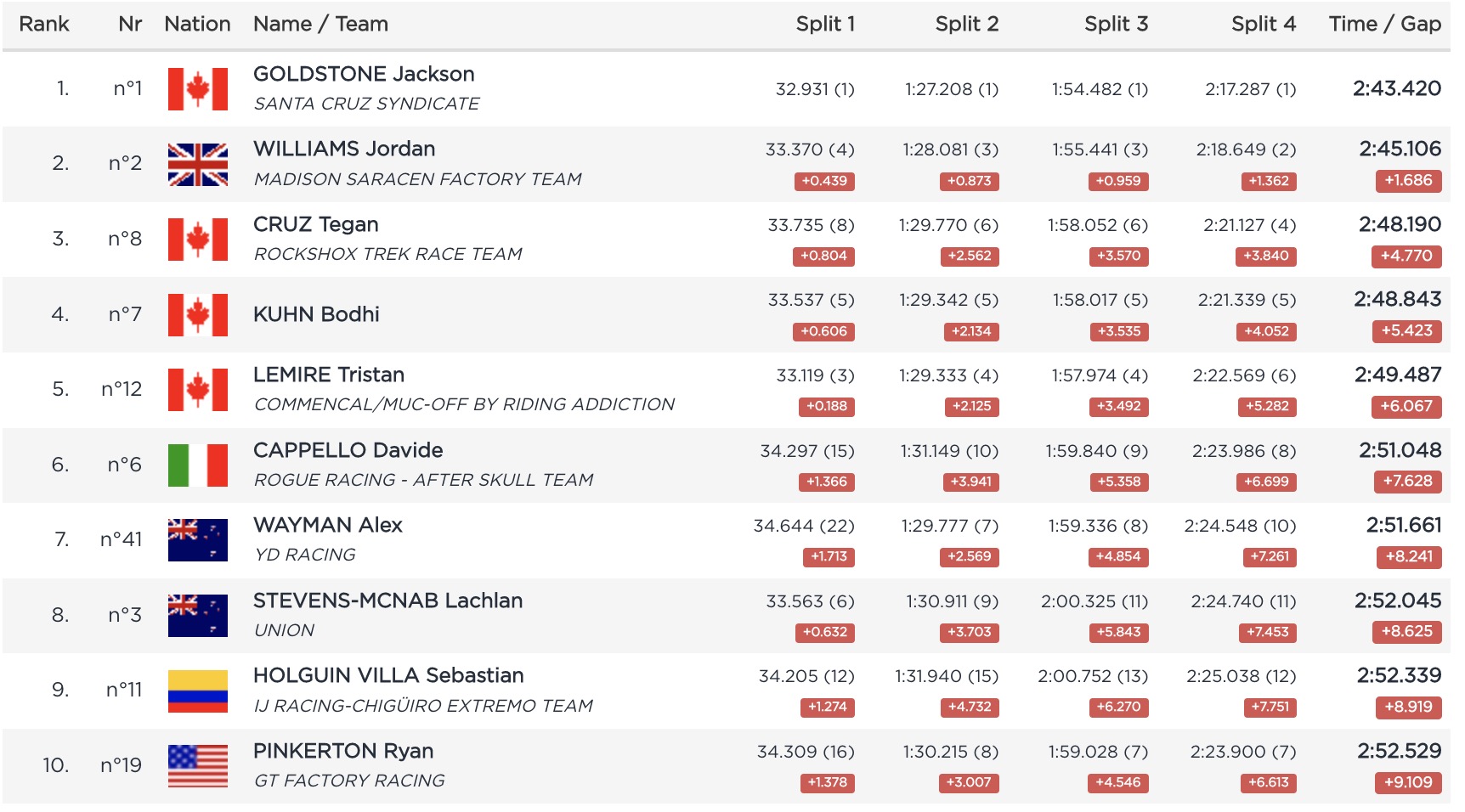Click Canadian flag beside Kuhn Bodhi
The image size is (1465, 812).
point(197,315)
